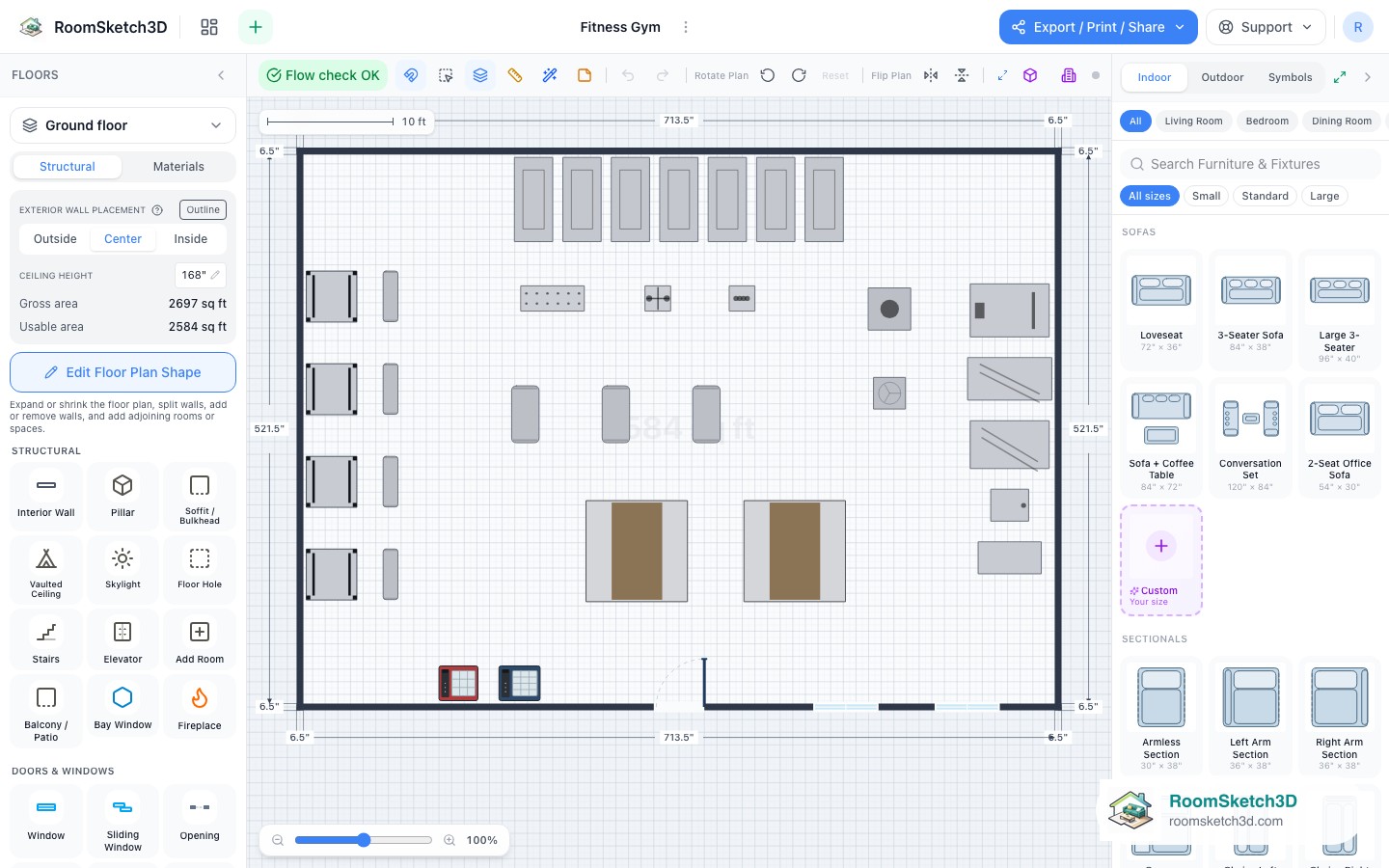Add a Skylight
Screen dimensions: 1389x868
point(123,569)
